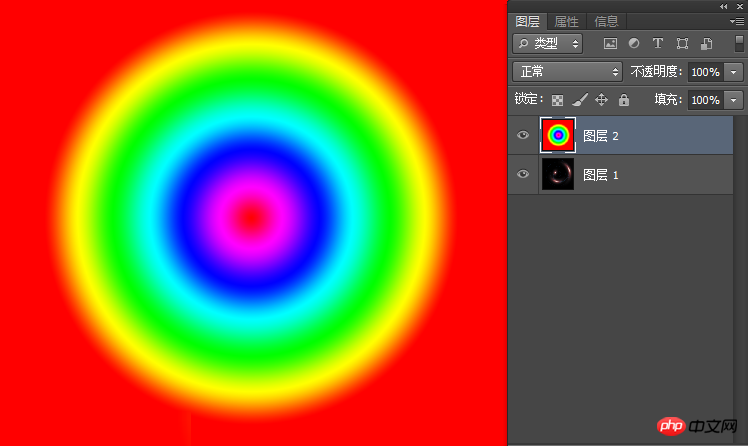Filter for shape layers icon
The image size is (748, 446).
[x=683, y=44]
